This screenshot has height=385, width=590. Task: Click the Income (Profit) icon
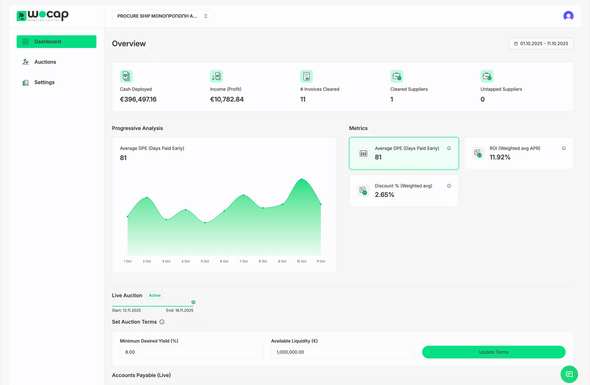point(216,76)
